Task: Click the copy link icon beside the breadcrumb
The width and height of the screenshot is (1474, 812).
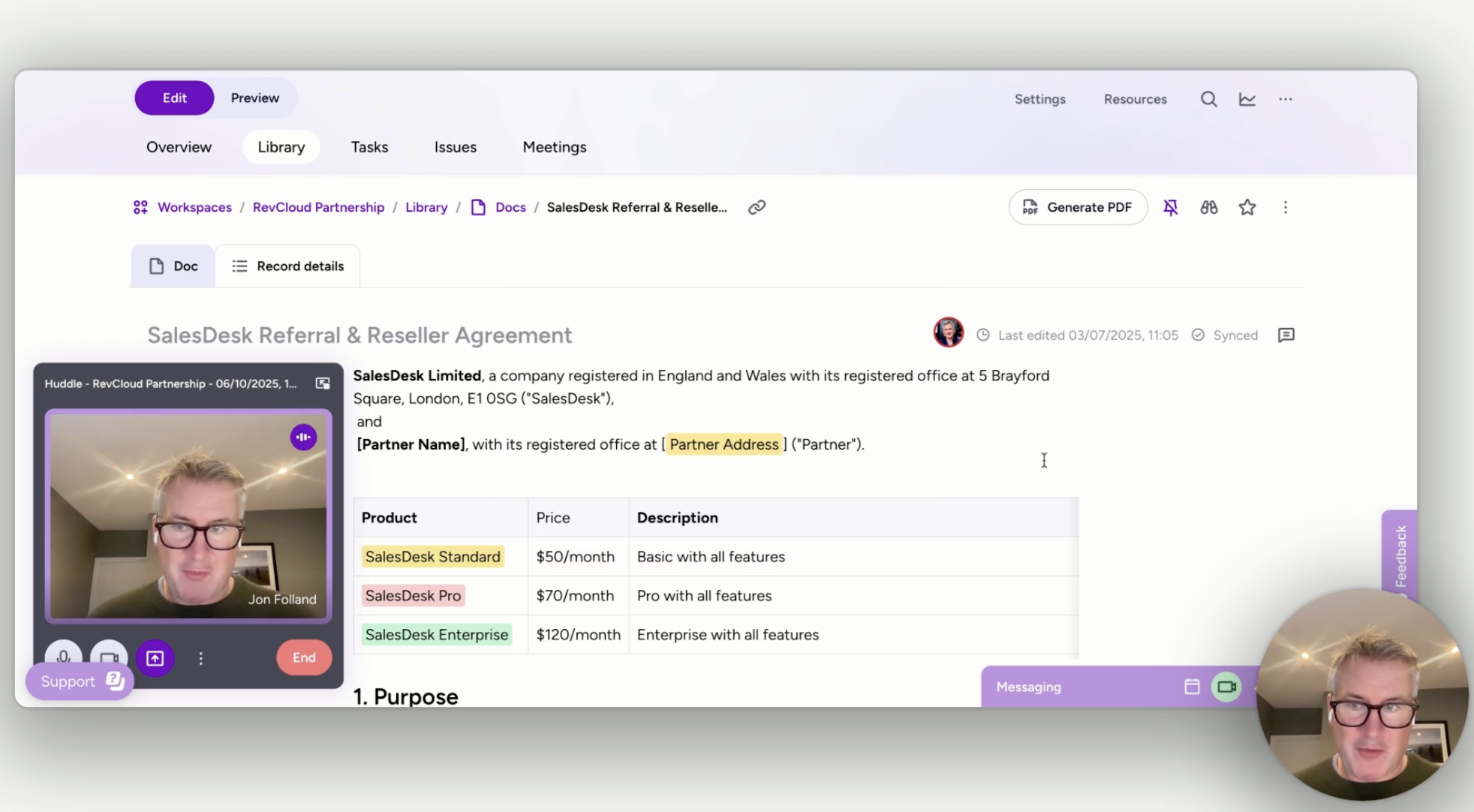Action: [757, 207]
